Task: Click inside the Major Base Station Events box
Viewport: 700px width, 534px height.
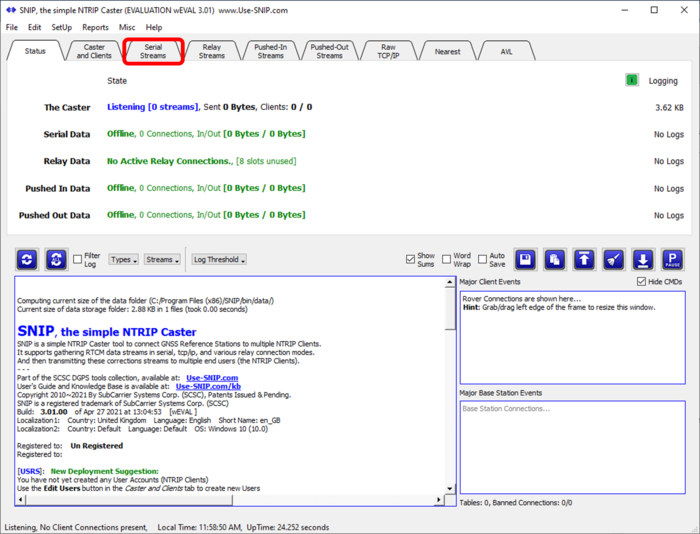Action: click(x=572, y=447)
